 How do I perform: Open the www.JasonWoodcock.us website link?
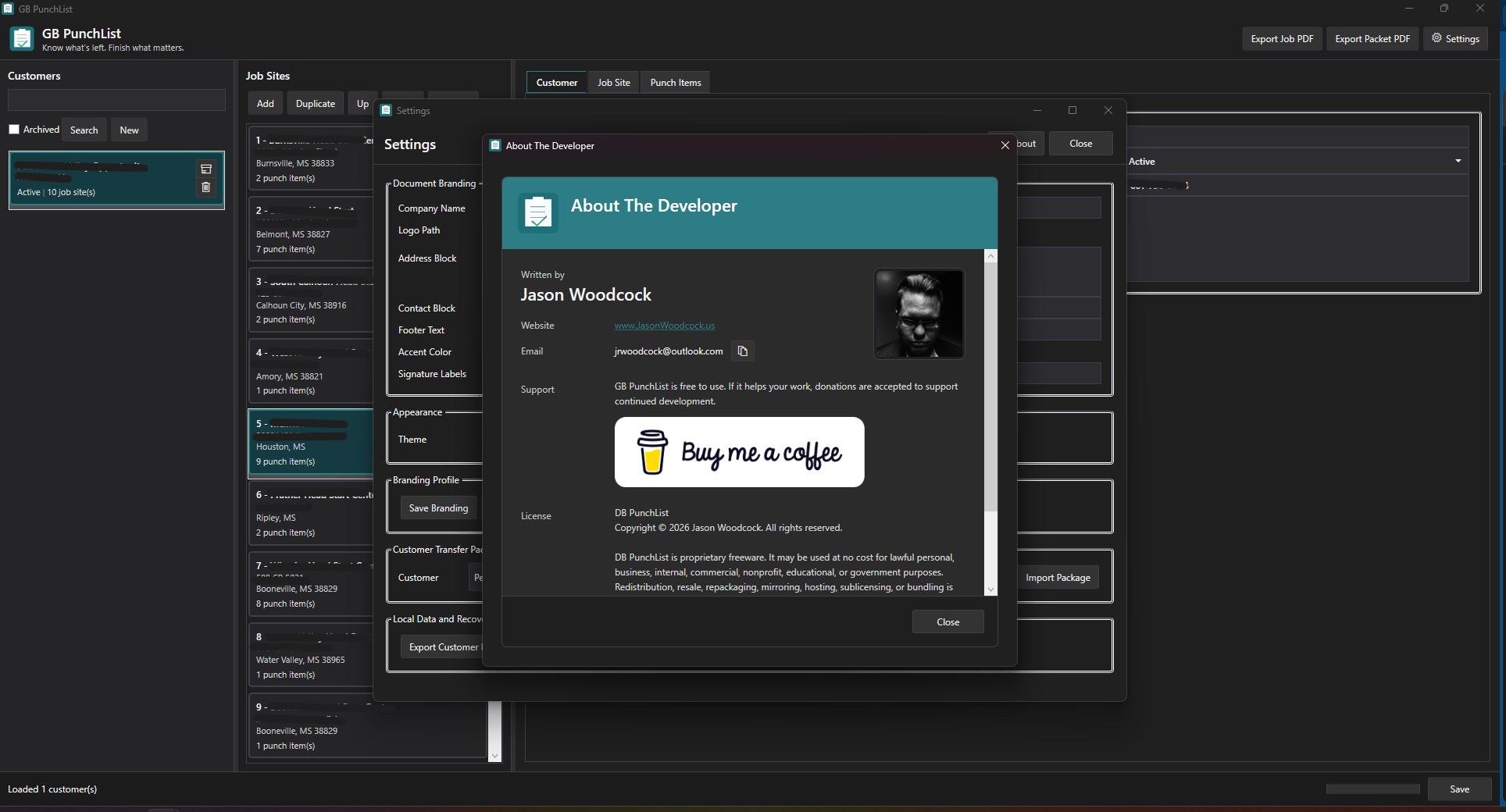(665, 326)
